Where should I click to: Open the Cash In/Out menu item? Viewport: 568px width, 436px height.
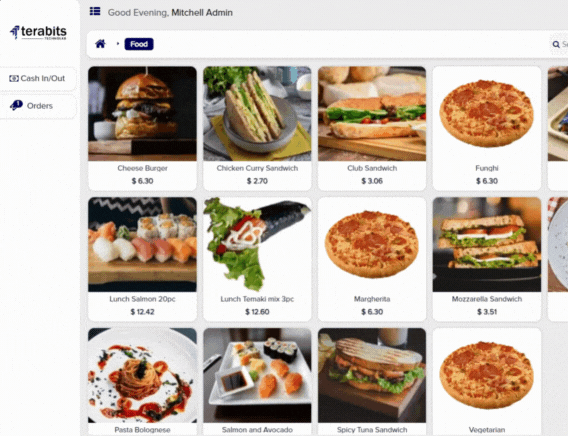37,78
